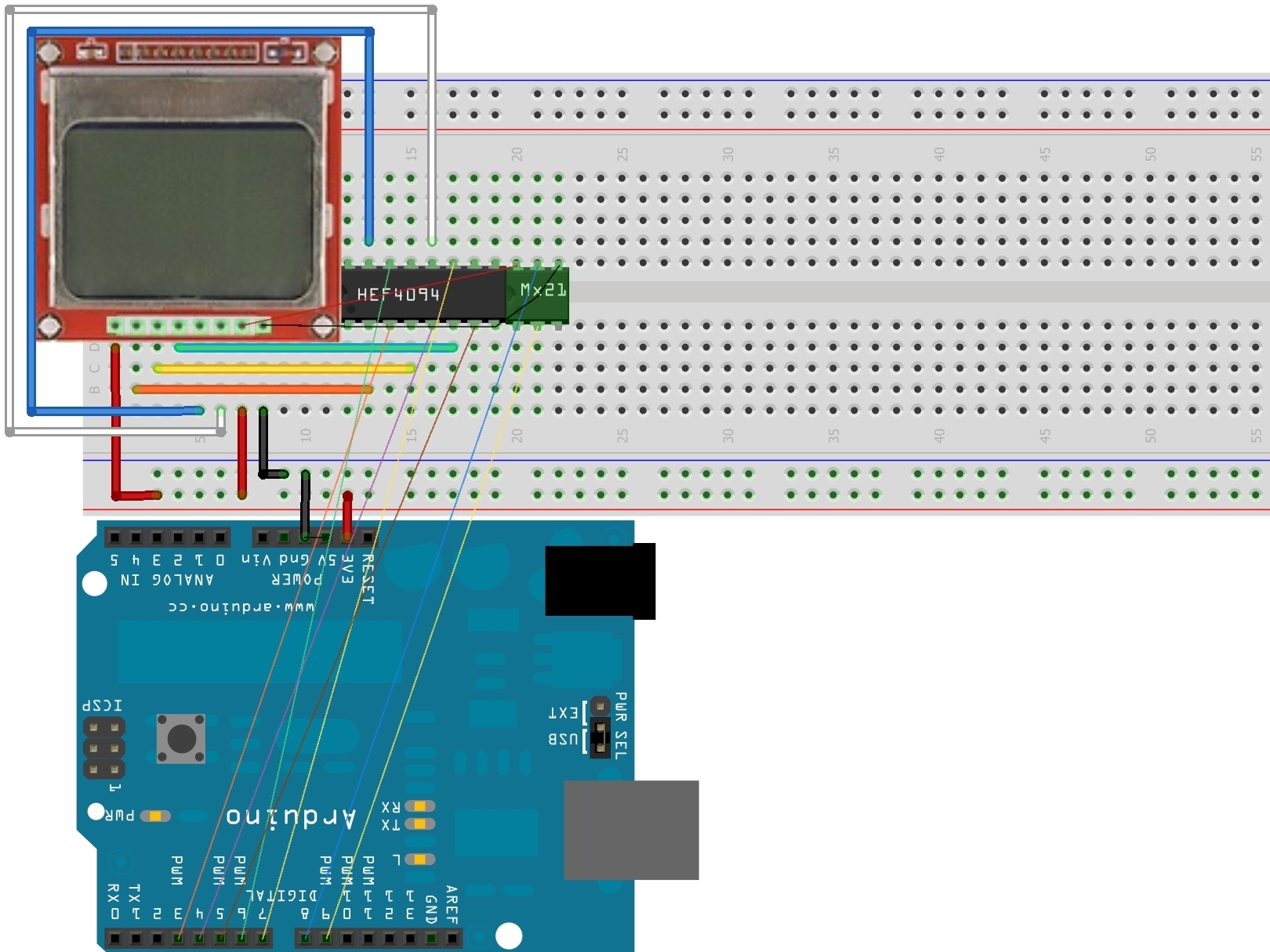Select the black DC power jack
The width and height of the screenshot is (1270, 952).
pyautogui.click(x=601, y=581)
